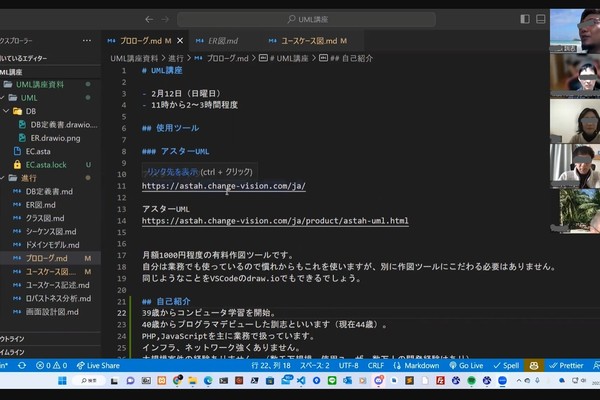Go back with the left arrow navigation icon
This screenshot has height=400, width=600.
[x=149, y=19]
